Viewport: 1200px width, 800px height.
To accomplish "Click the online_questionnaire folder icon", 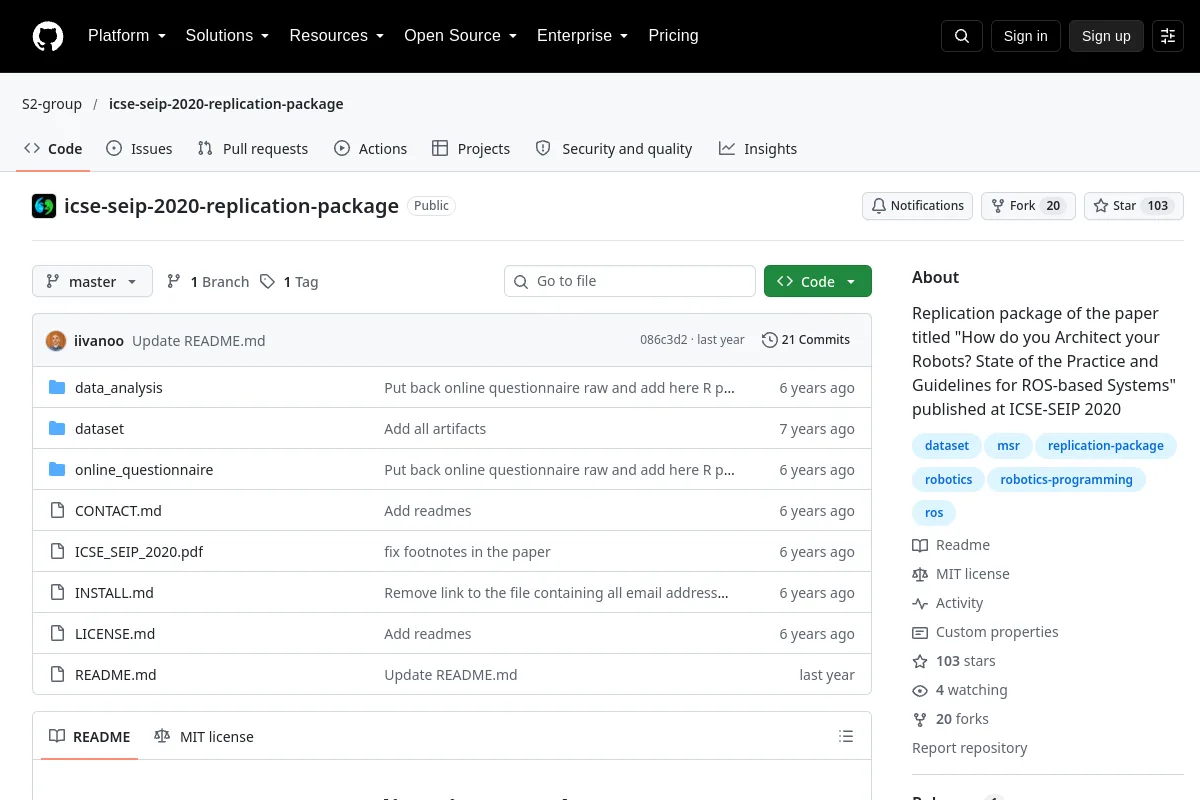I will pyautogui.click(x=57, y=470).
